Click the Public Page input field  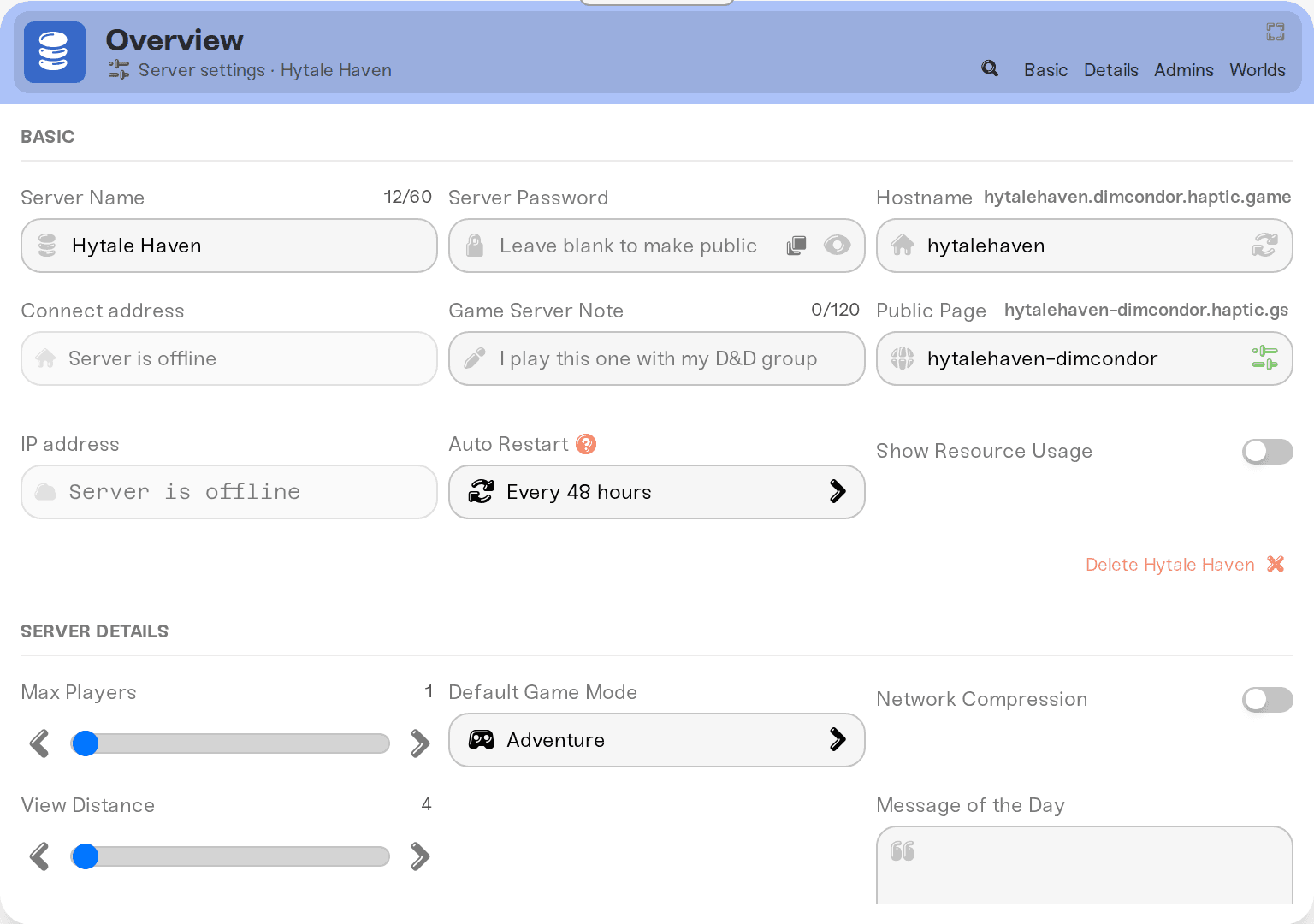[1085, 358]
